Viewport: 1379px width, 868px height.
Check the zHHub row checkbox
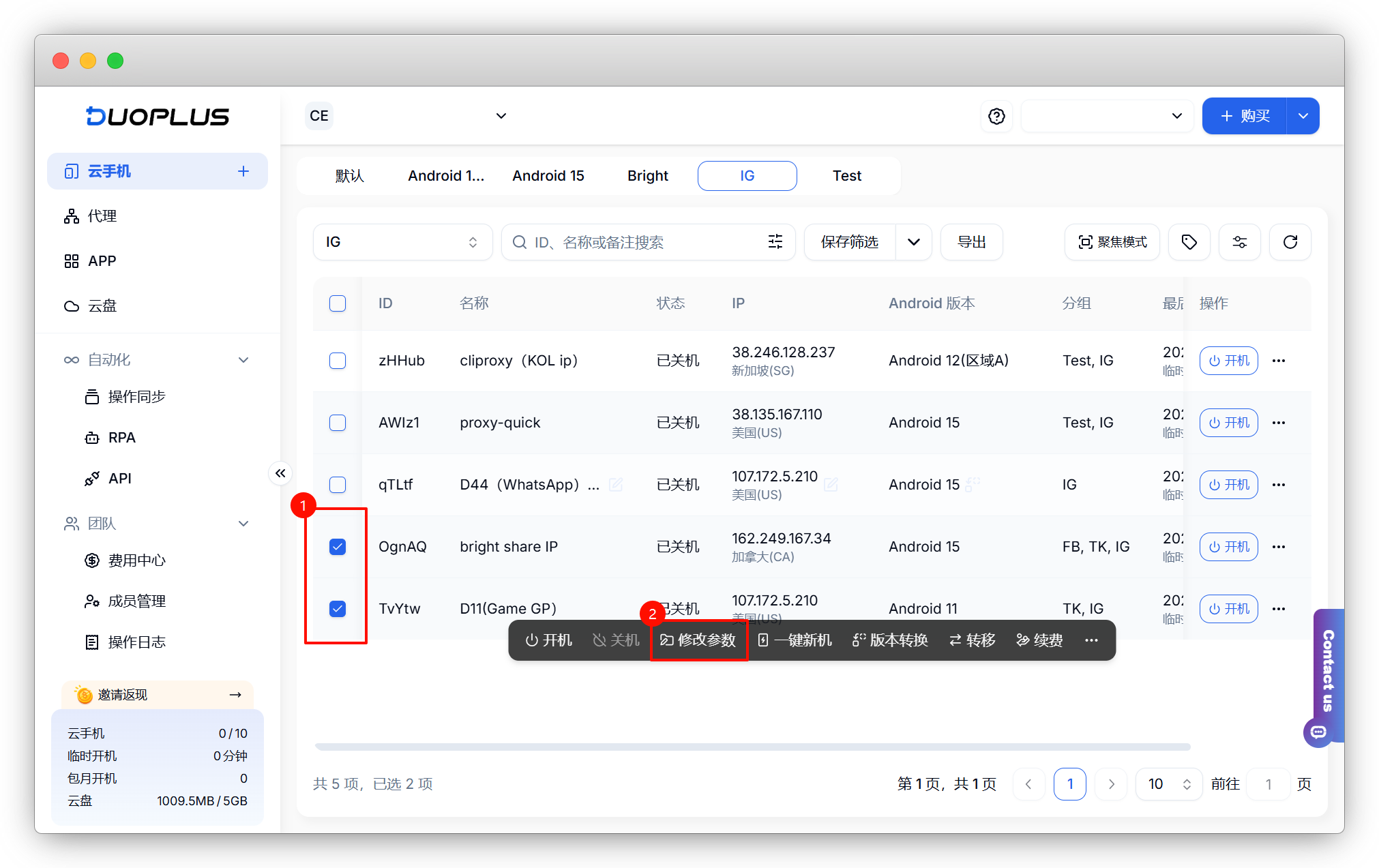[x=338, y=361]
